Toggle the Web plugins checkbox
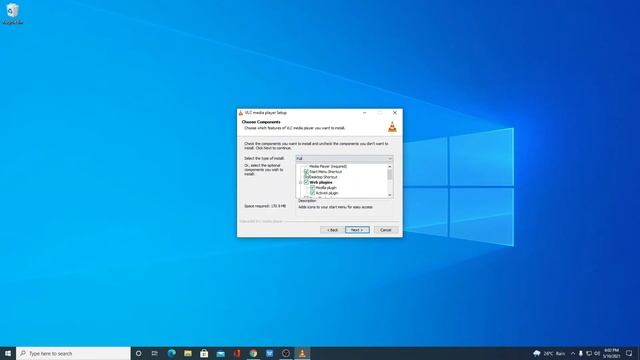Image resolution: width=640 pixels, height=360 pixels. [306, 182]
